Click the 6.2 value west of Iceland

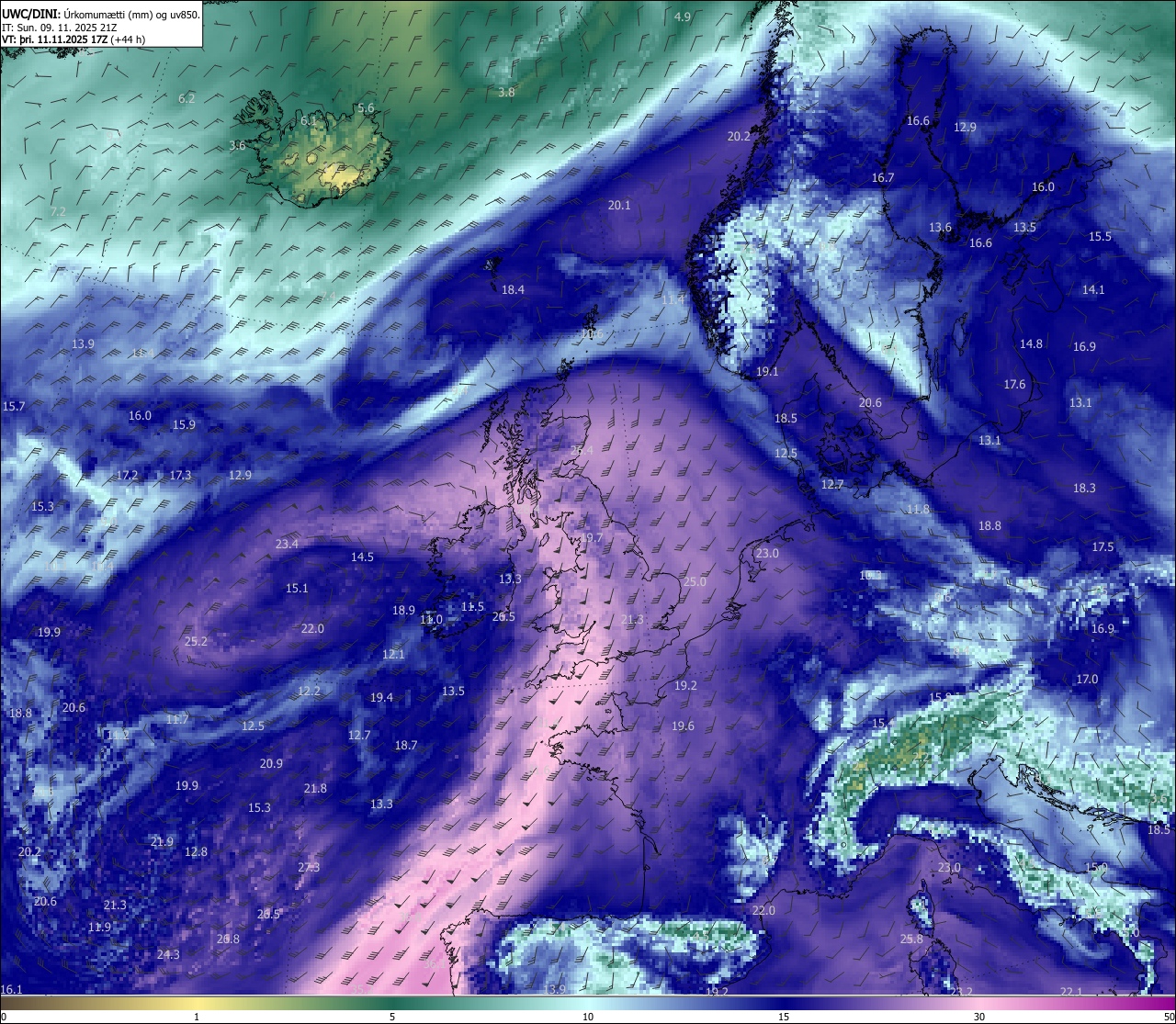(187, 98)
